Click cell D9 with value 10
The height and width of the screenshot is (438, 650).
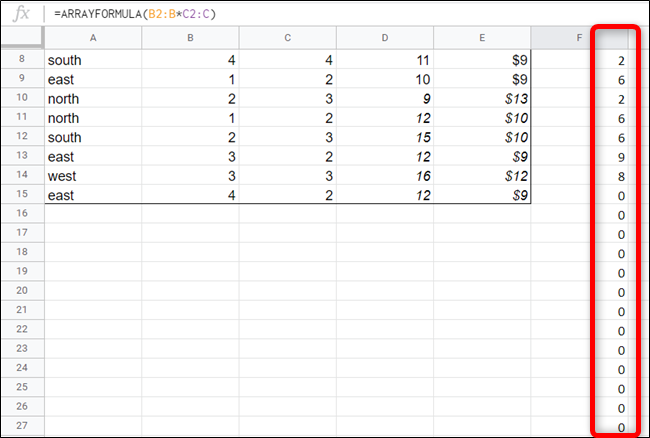coord(385,78)
